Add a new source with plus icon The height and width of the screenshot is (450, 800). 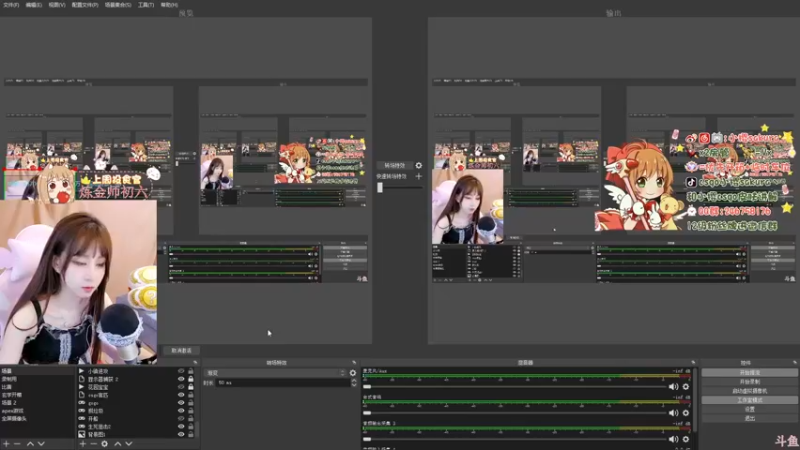(x=83, y=444)
